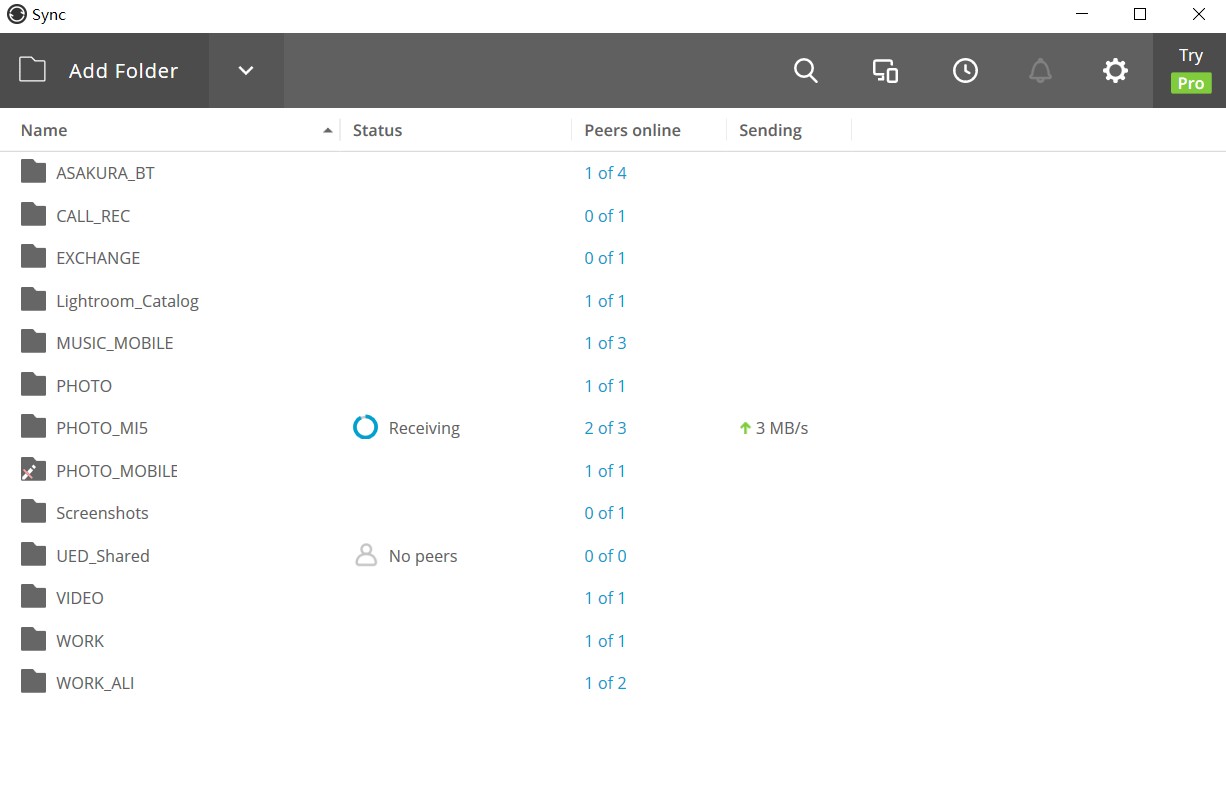Screen dimensions: 1226x805
Task: Click the Receiving status text
Action: tap(424, 429)
